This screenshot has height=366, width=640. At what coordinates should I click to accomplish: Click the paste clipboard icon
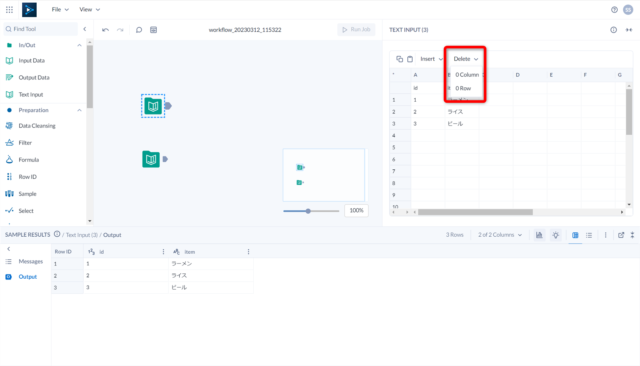coord(410,59)
